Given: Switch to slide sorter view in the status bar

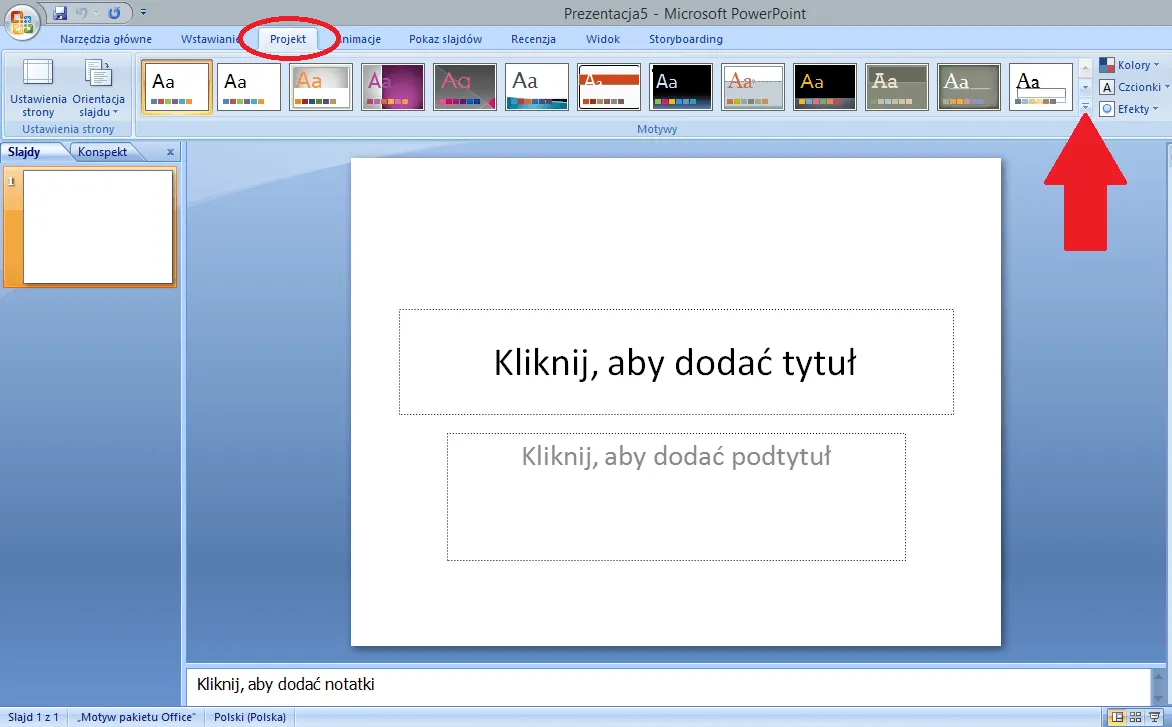Looking at the screenshot, I should 1136,717.
